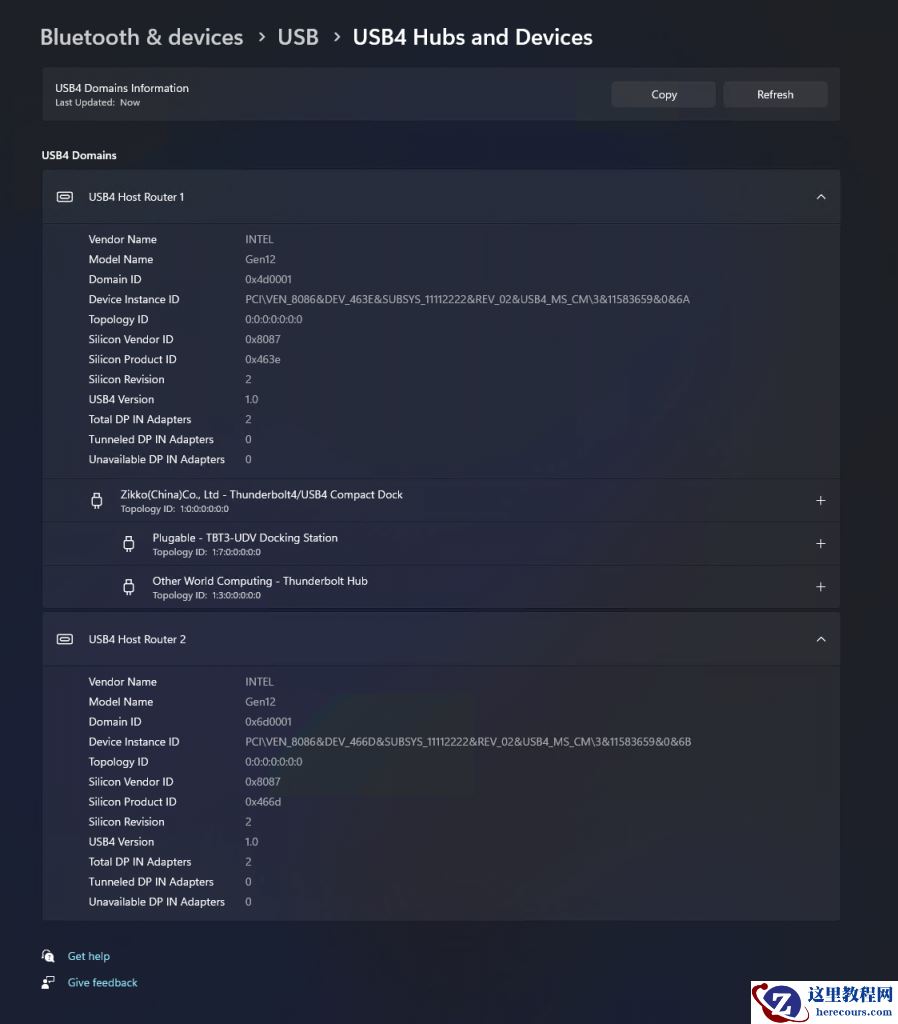Collapse the USB4 Host Router 1 section
The height and width of the screenshot is (1024, 898).
(821, 197)
